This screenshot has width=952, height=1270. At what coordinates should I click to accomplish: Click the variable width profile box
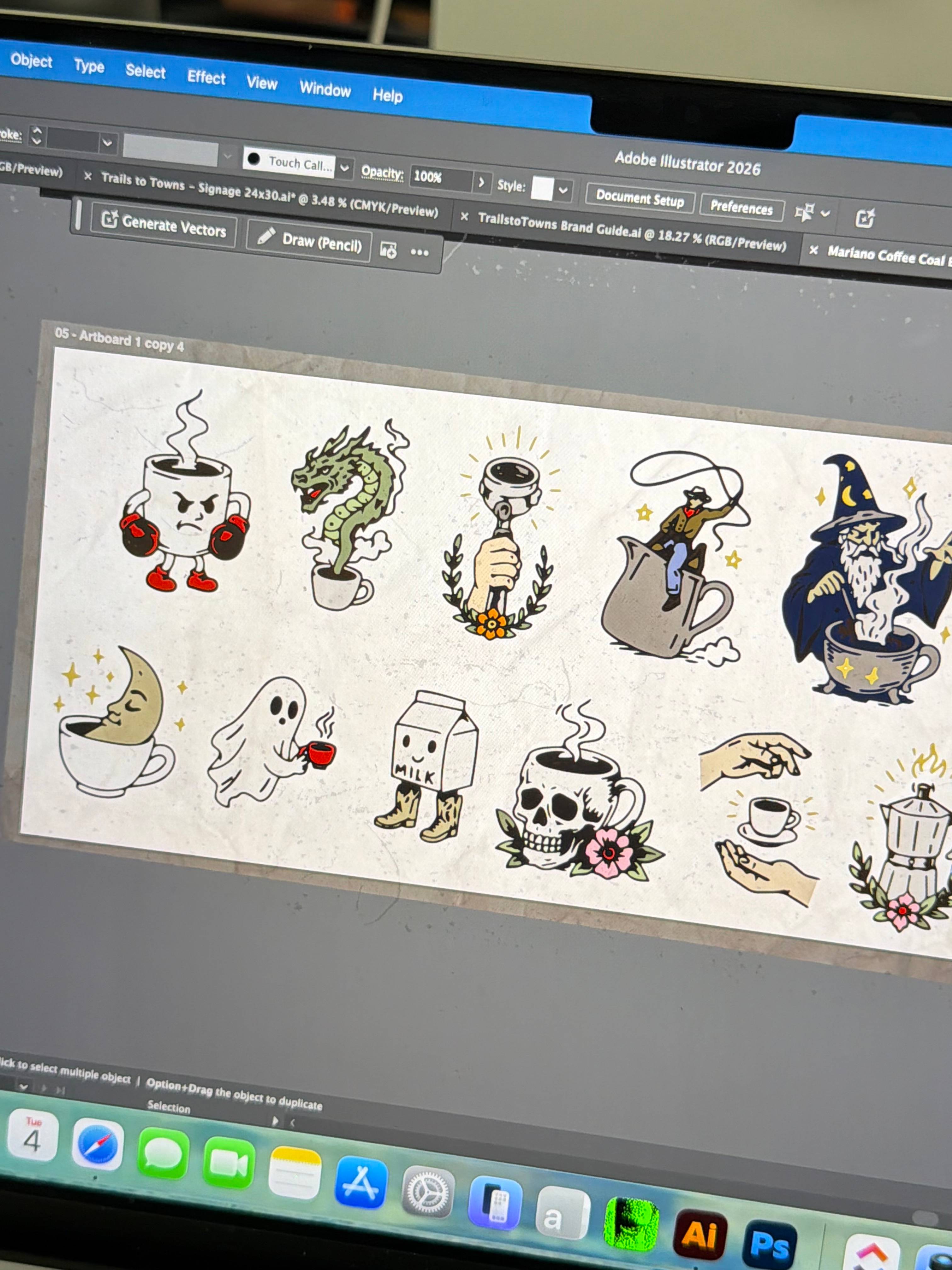170,150
